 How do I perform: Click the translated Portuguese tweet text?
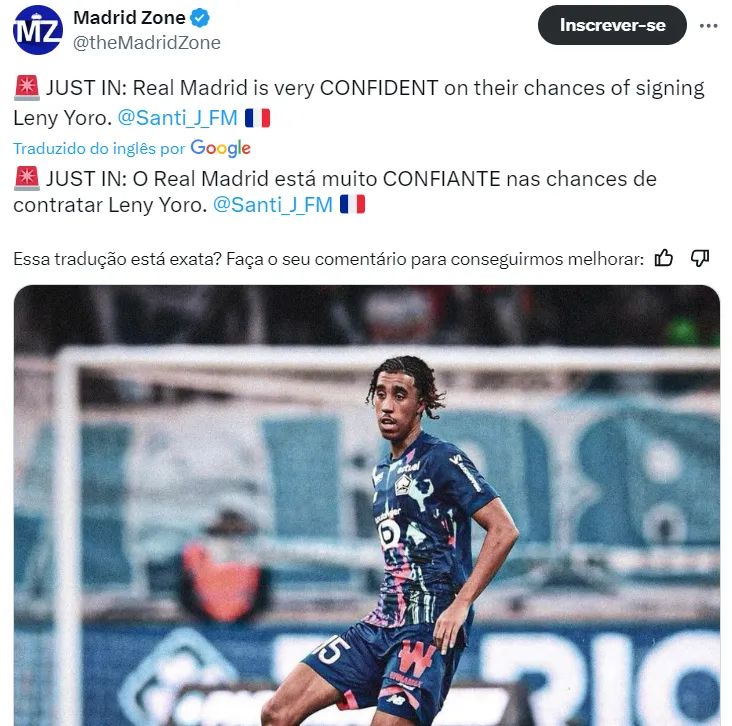point(335,191)
